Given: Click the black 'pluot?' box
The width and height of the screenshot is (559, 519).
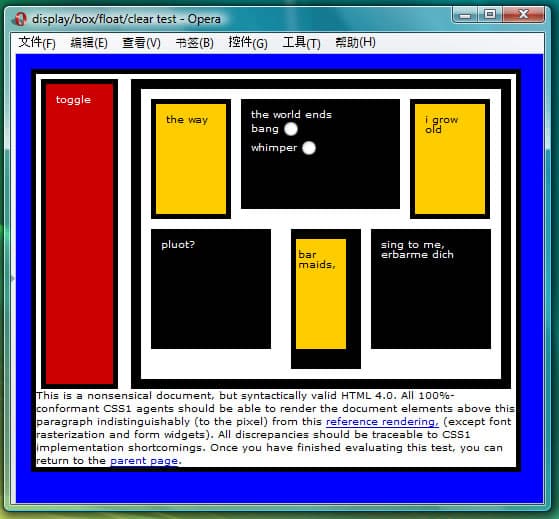Looking at the screenshot, I should [211, 289].
